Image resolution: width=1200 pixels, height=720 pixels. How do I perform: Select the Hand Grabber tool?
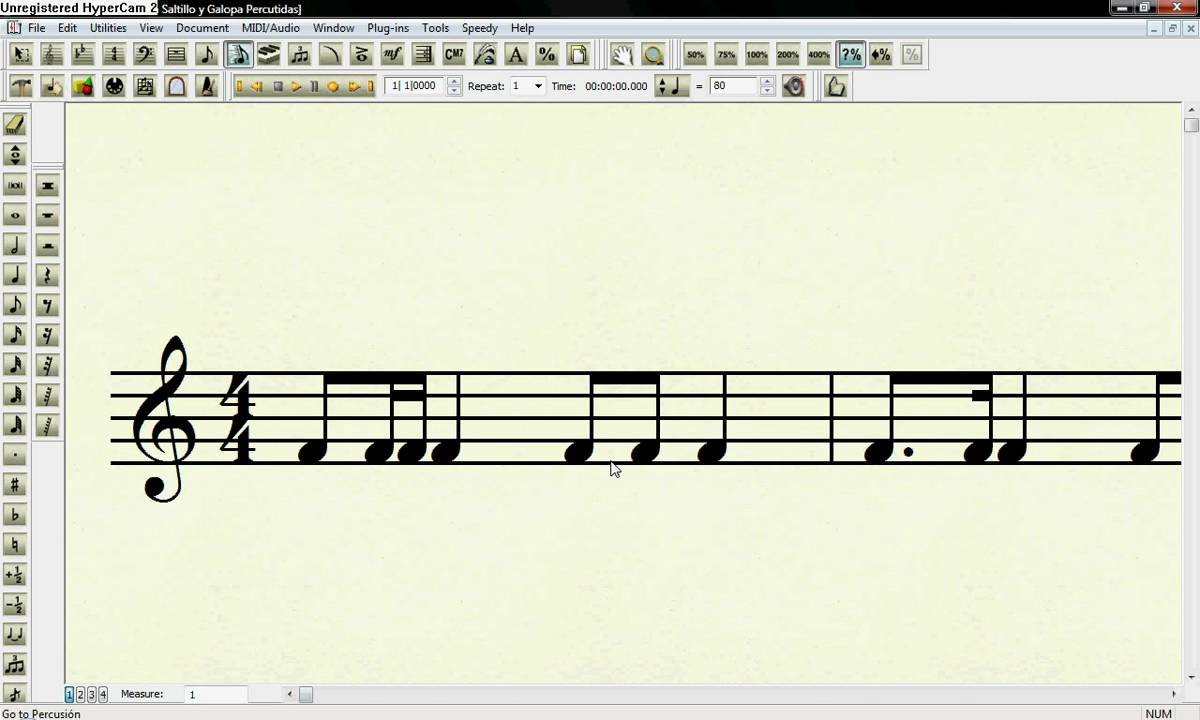coord(622,54)
